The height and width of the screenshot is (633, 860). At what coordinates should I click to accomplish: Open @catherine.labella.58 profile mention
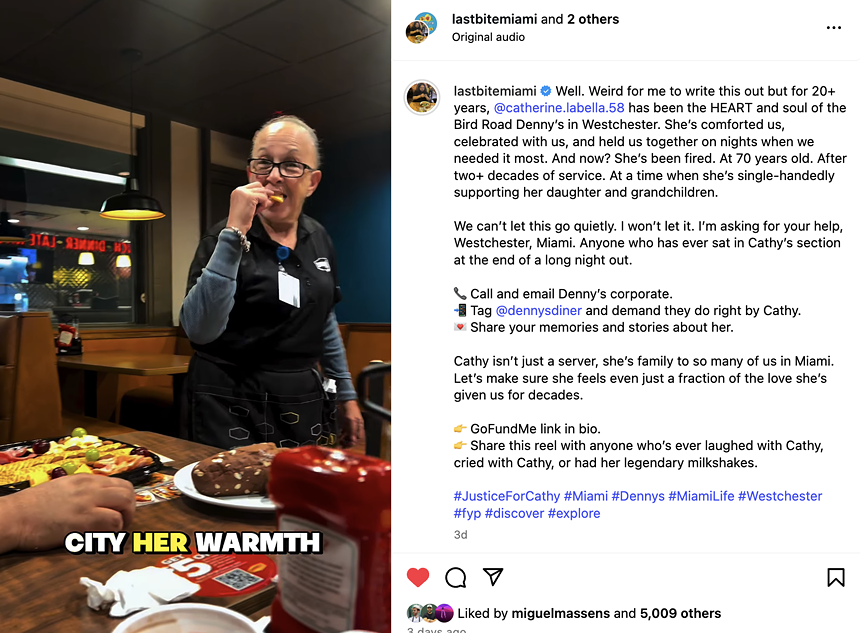559,108
